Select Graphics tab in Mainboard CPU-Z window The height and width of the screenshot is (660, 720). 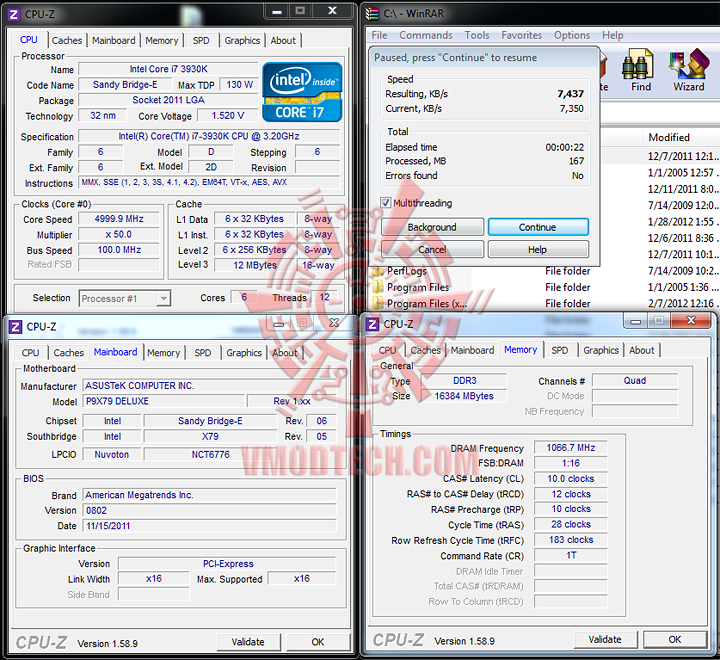coord(244,353)
